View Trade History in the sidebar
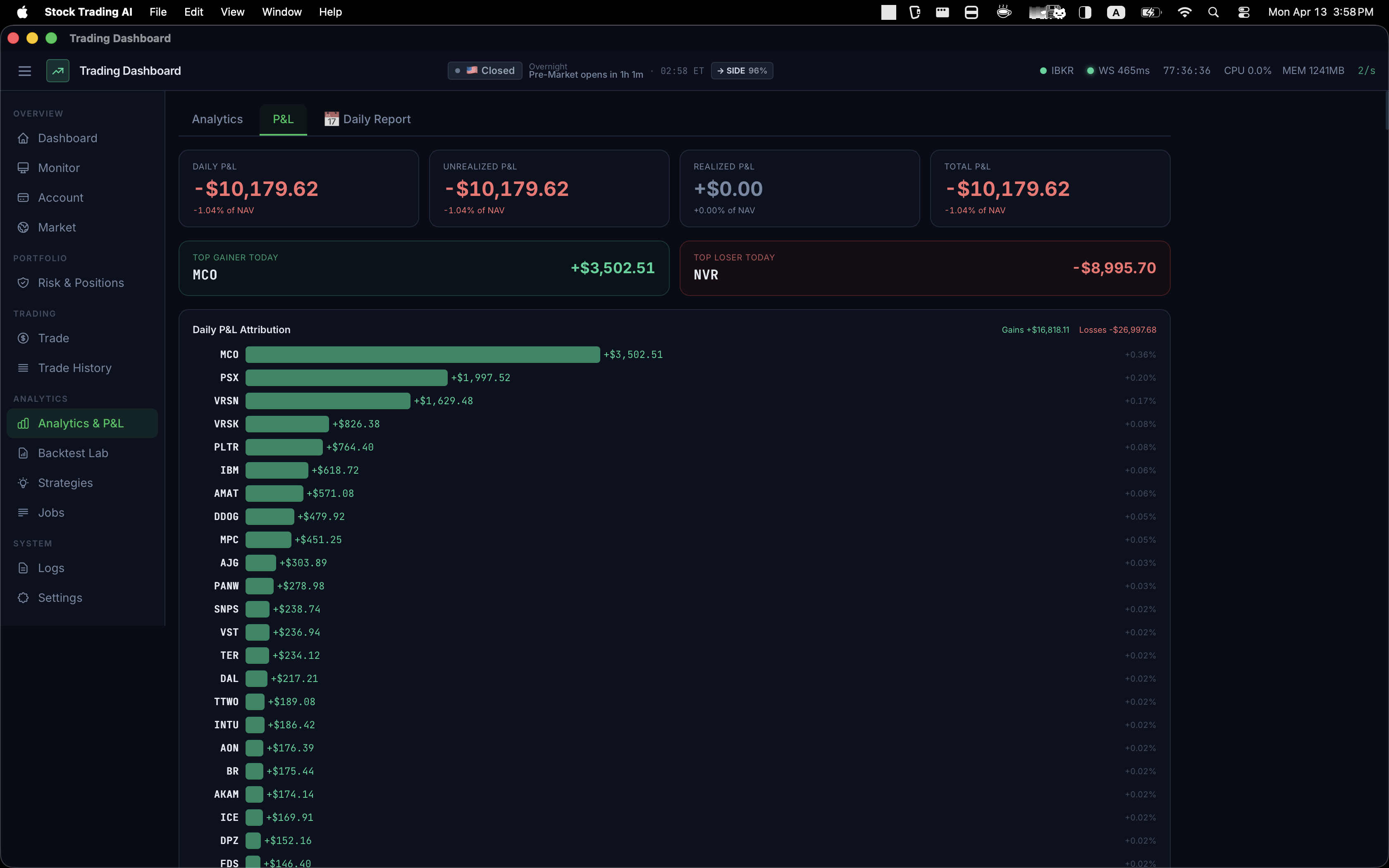Image resolution: width=1389 pixels, height=868 pixels. point(74,368)
